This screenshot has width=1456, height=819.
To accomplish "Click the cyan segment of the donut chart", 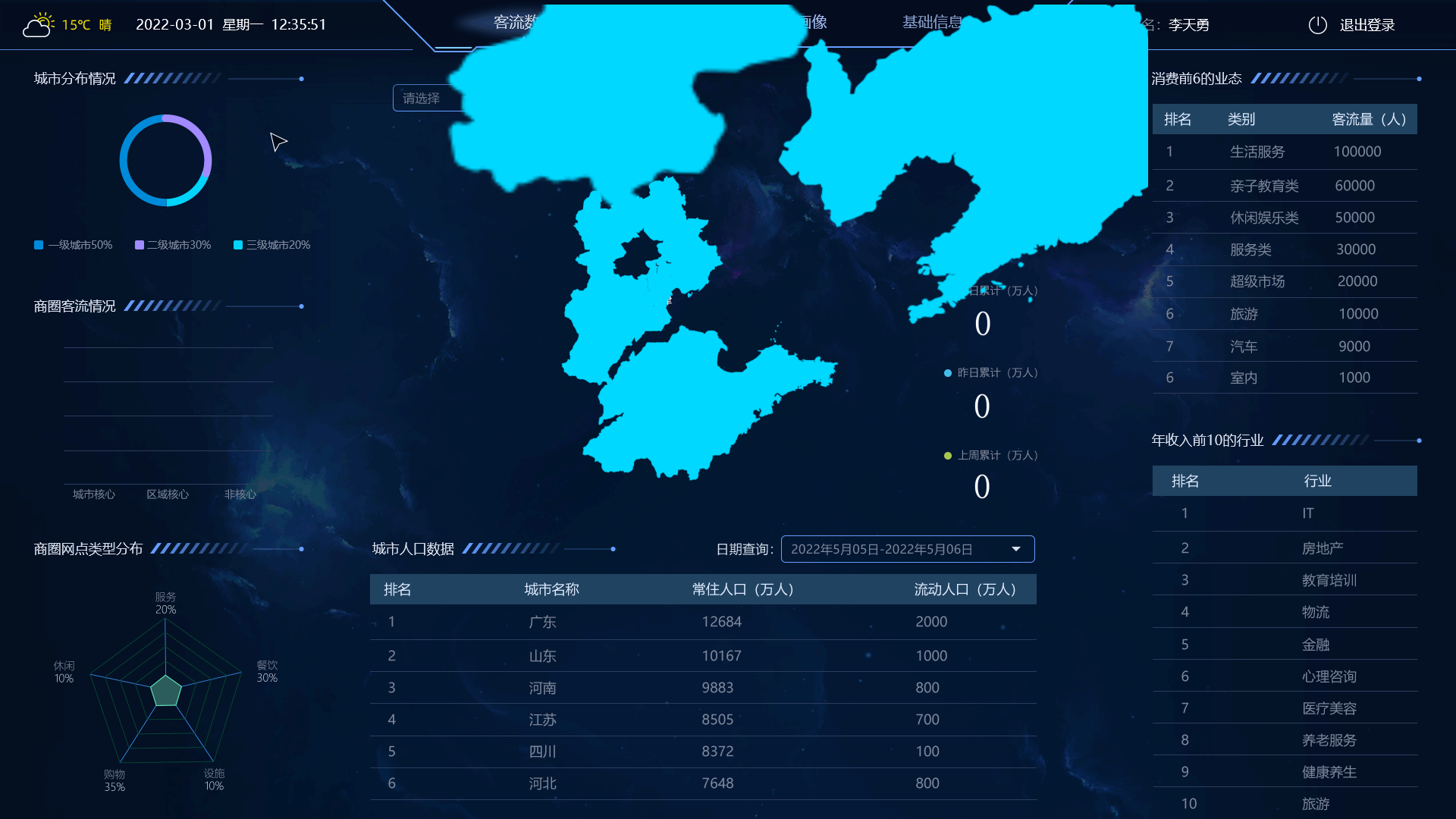I will 190,193.
